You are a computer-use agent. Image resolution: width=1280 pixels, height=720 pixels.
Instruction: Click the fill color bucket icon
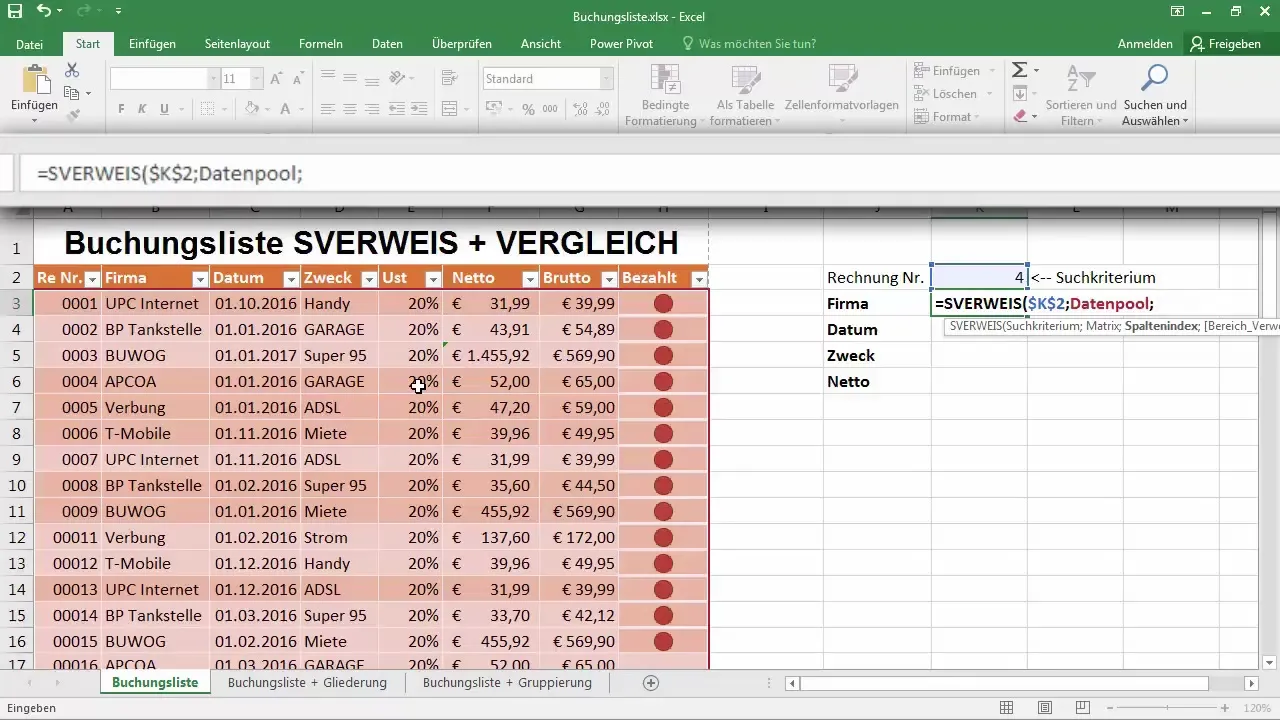pyautogui.click(x=252, y=109)
